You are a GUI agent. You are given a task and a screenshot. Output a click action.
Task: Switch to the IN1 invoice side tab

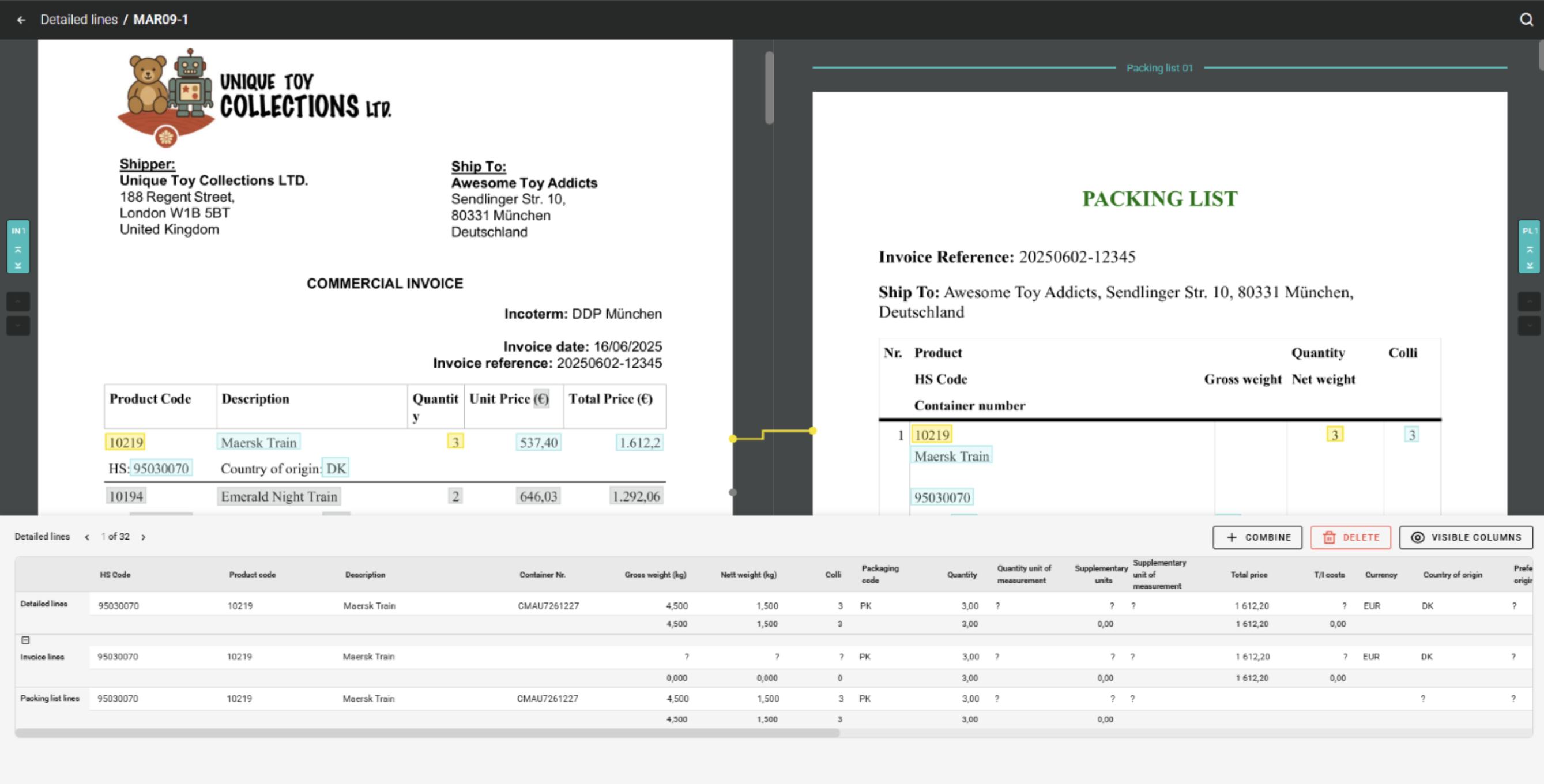18,231
